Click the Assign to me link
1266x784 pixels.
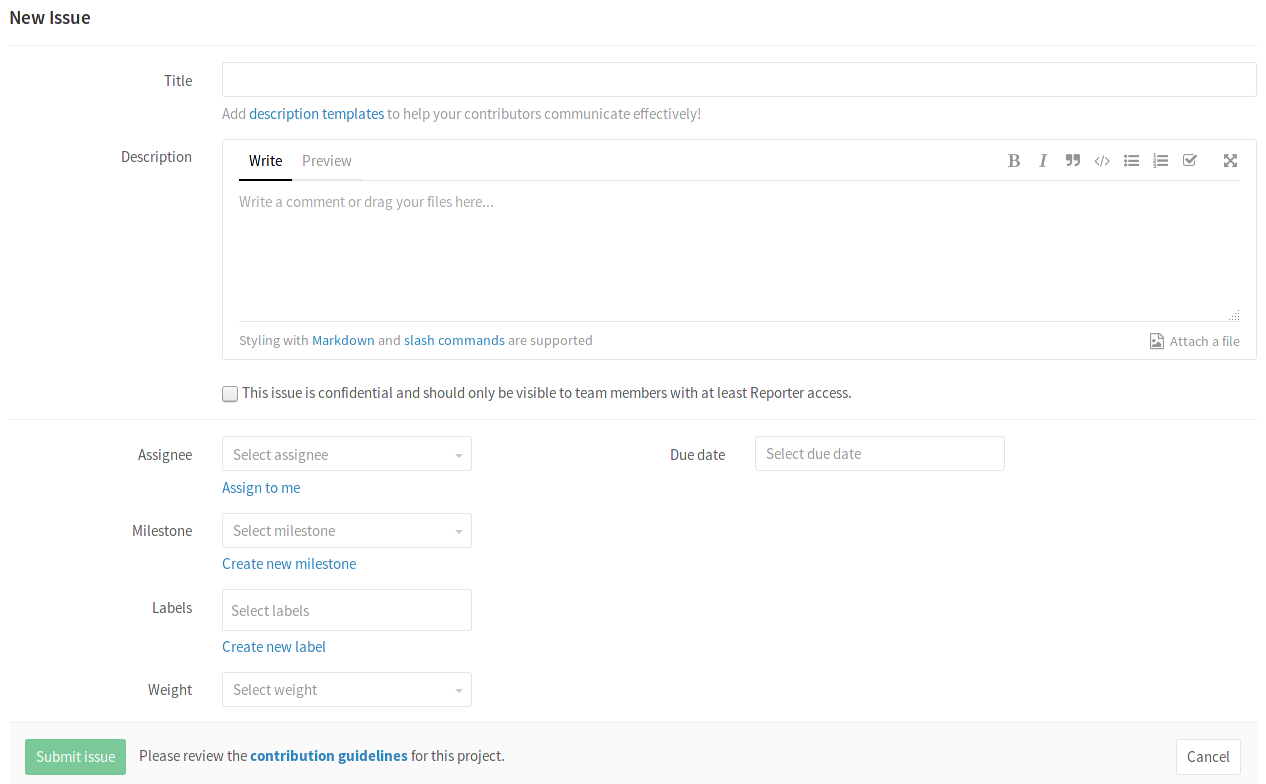point(261,488)
